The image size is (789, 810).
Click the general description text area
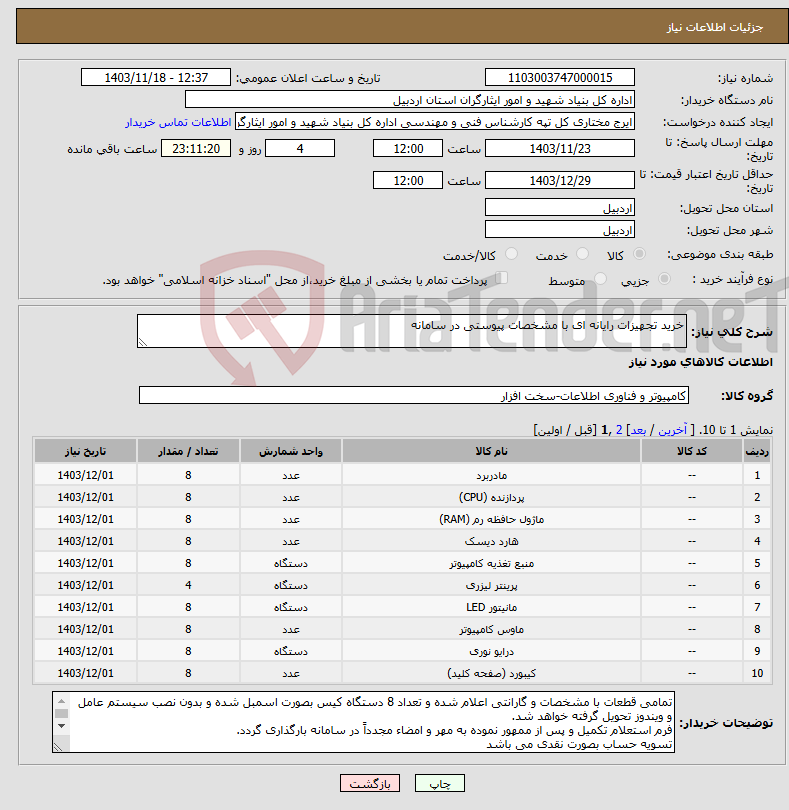pyautogui.click(x=412, y=331)
